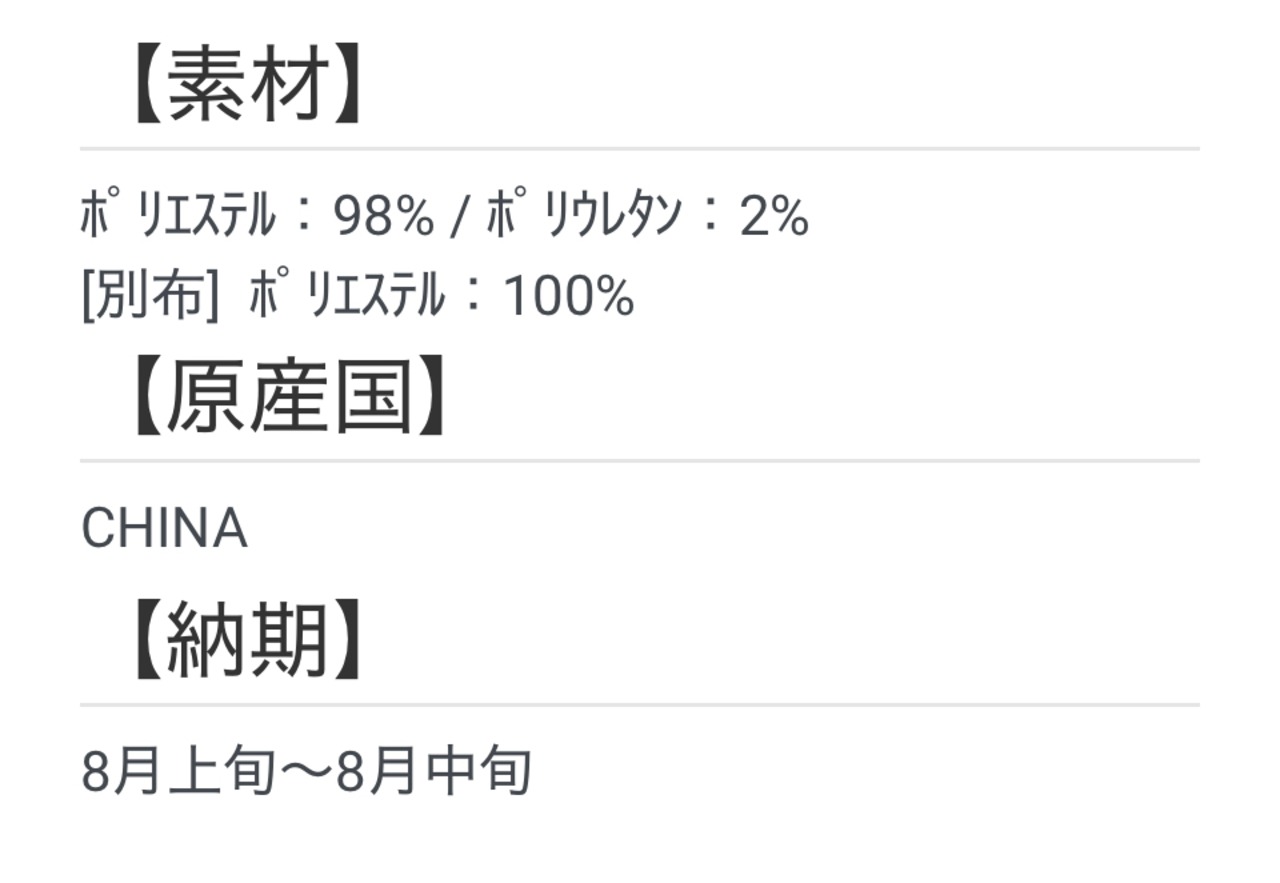Click the 100% percentage value
This screenshot has height=883, width=1280.
(569, 297)
